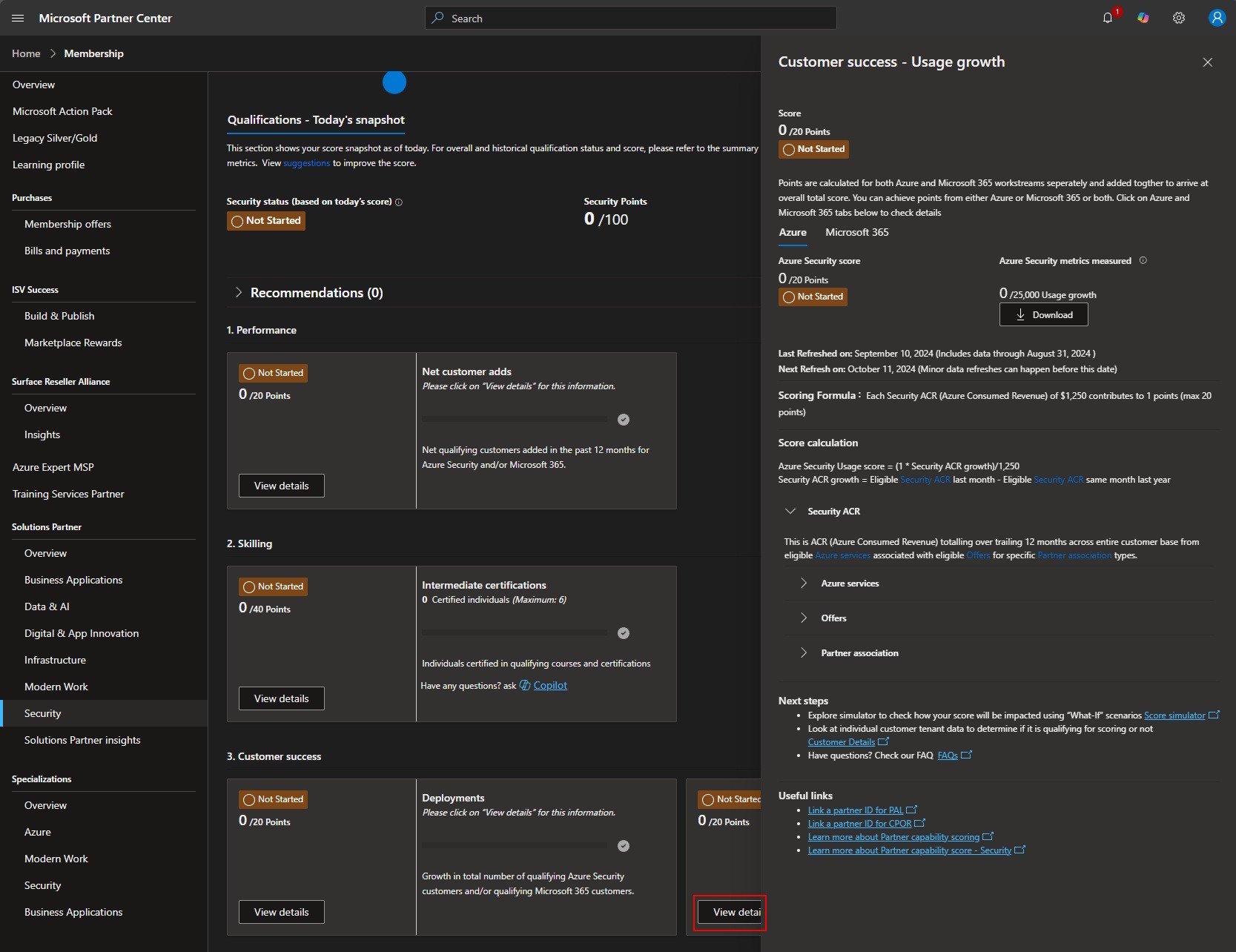Focus the Search input field
1236x952 pixels.
[x=630, y=18]
